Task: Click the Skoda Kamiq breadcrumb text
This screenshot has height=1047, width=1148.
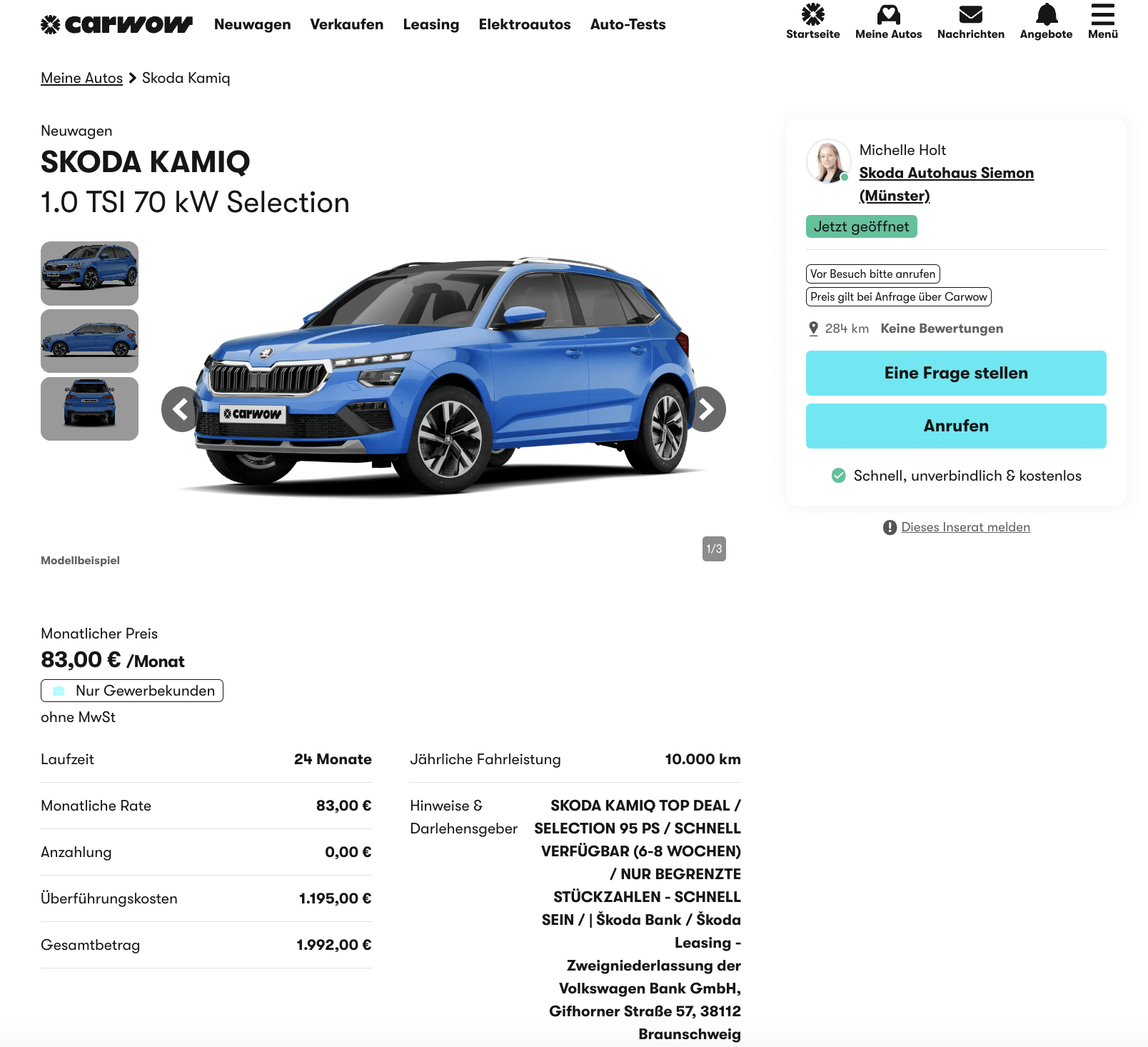Action: click(186, 78)
